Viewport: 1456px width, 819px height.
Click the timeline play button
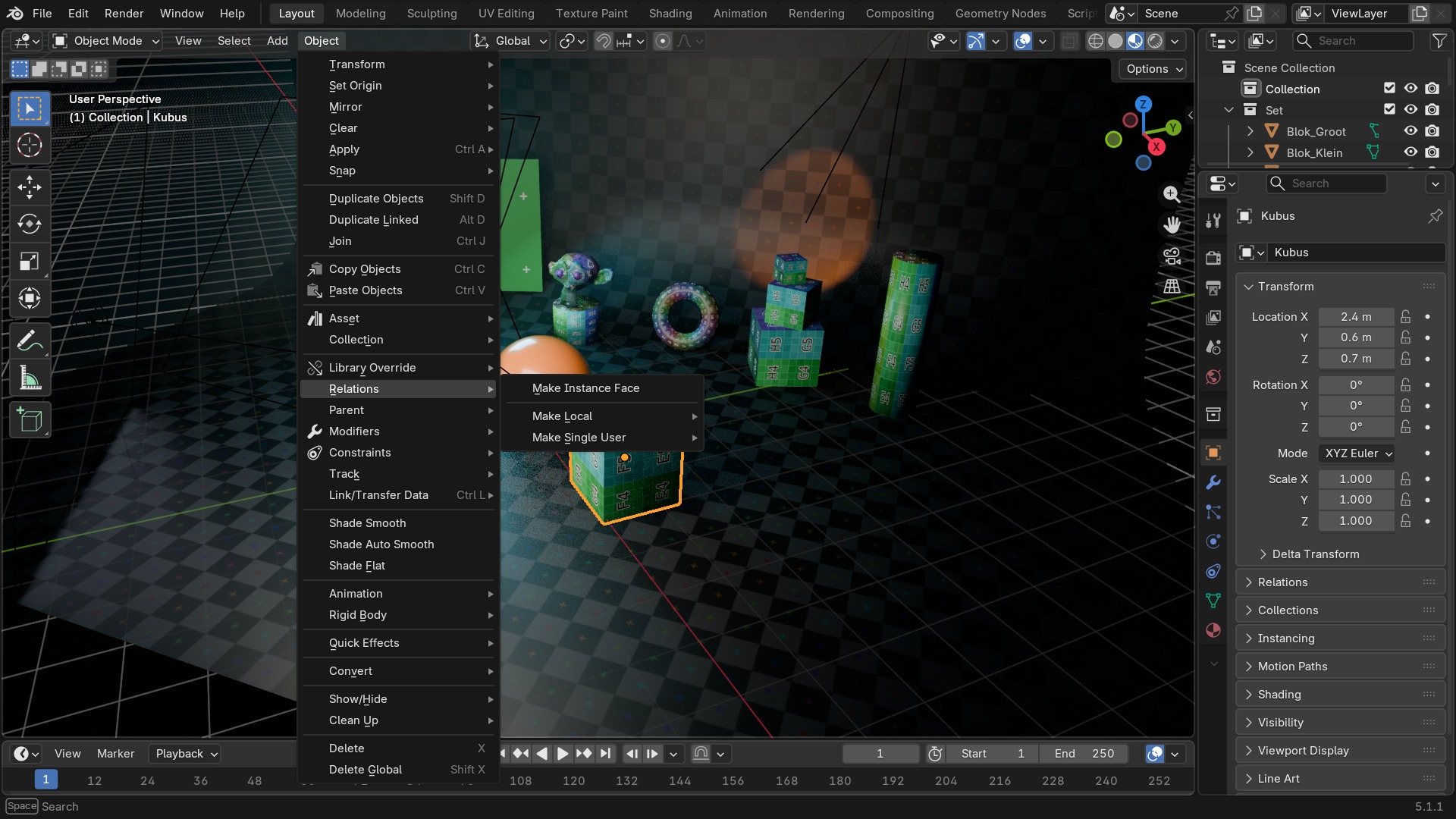pyautogui.click(x=562, y=754)
